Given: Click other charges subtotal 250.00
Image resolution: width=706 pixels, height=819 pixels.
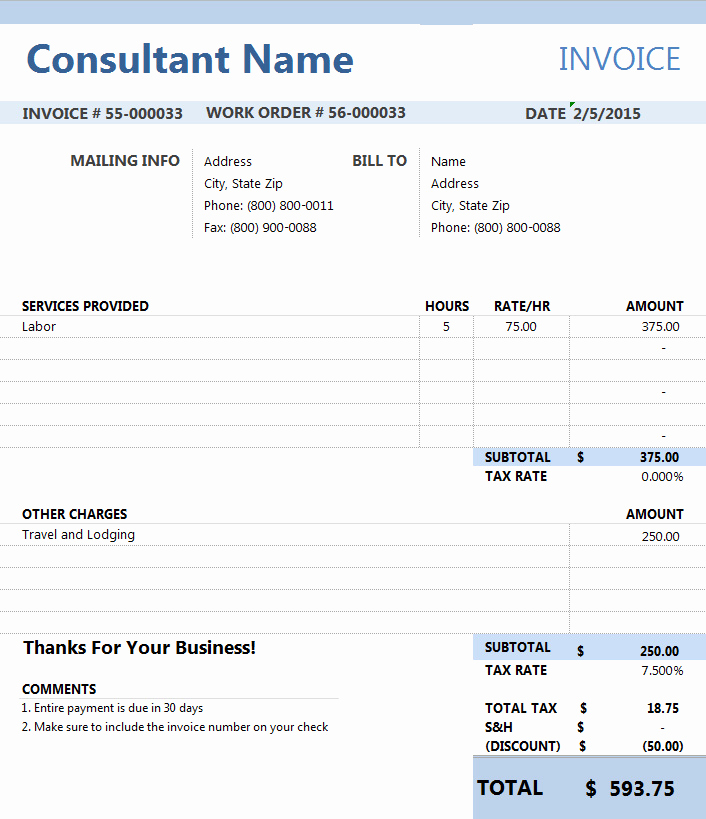Looking at the screenshot, I should [x=660, y=651].
